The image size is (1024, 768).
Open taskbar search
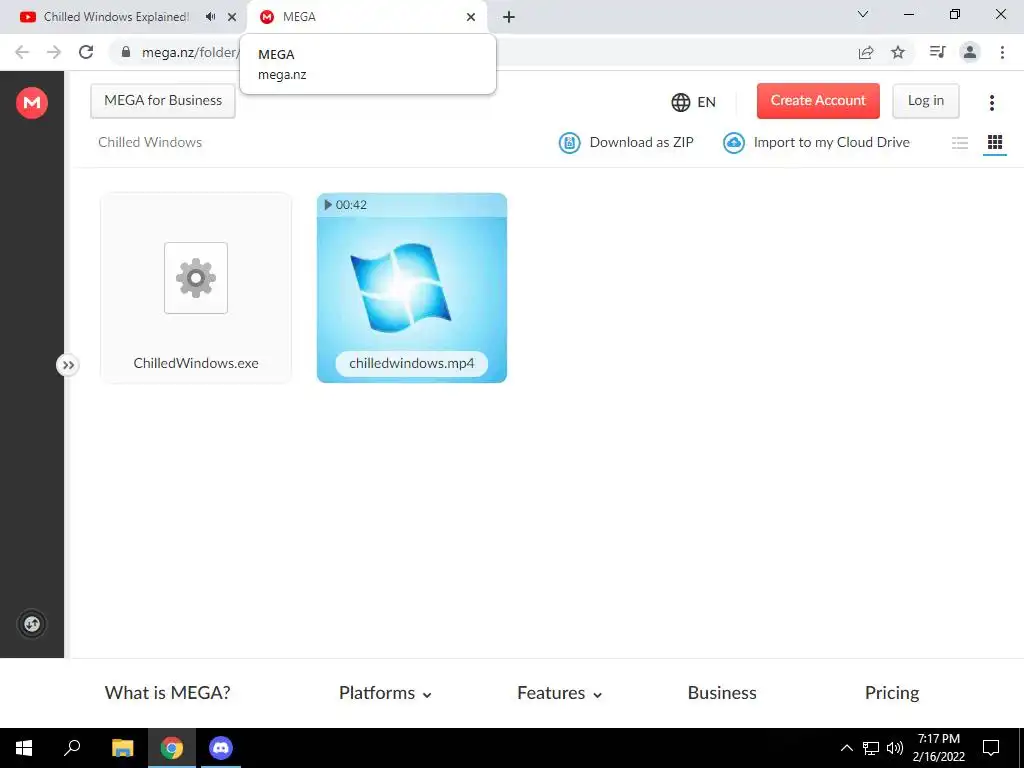click(x=72, y=748)
